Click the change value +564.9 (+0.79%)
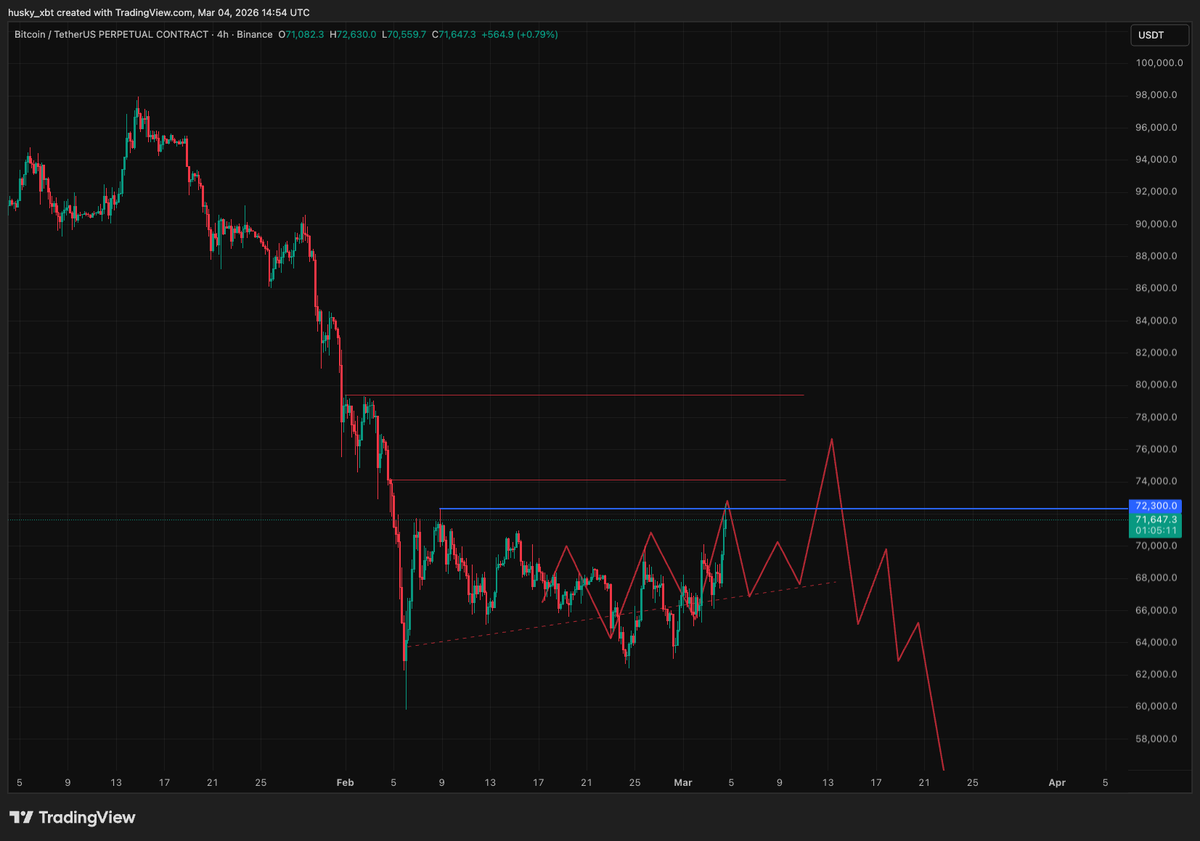Image resolution: width=1200 pixels, height=841 pixels. tap(519, 34)
